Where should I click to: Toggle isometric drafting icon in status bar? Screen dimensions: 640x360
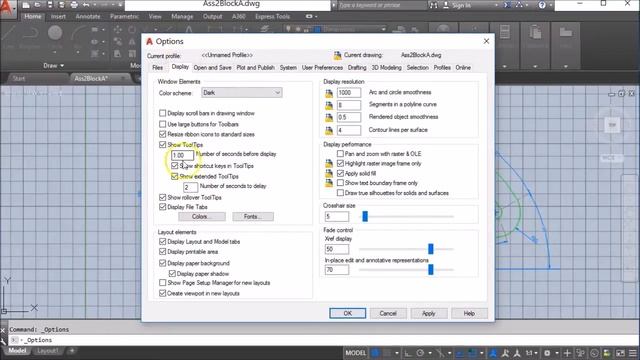point(440,353)
